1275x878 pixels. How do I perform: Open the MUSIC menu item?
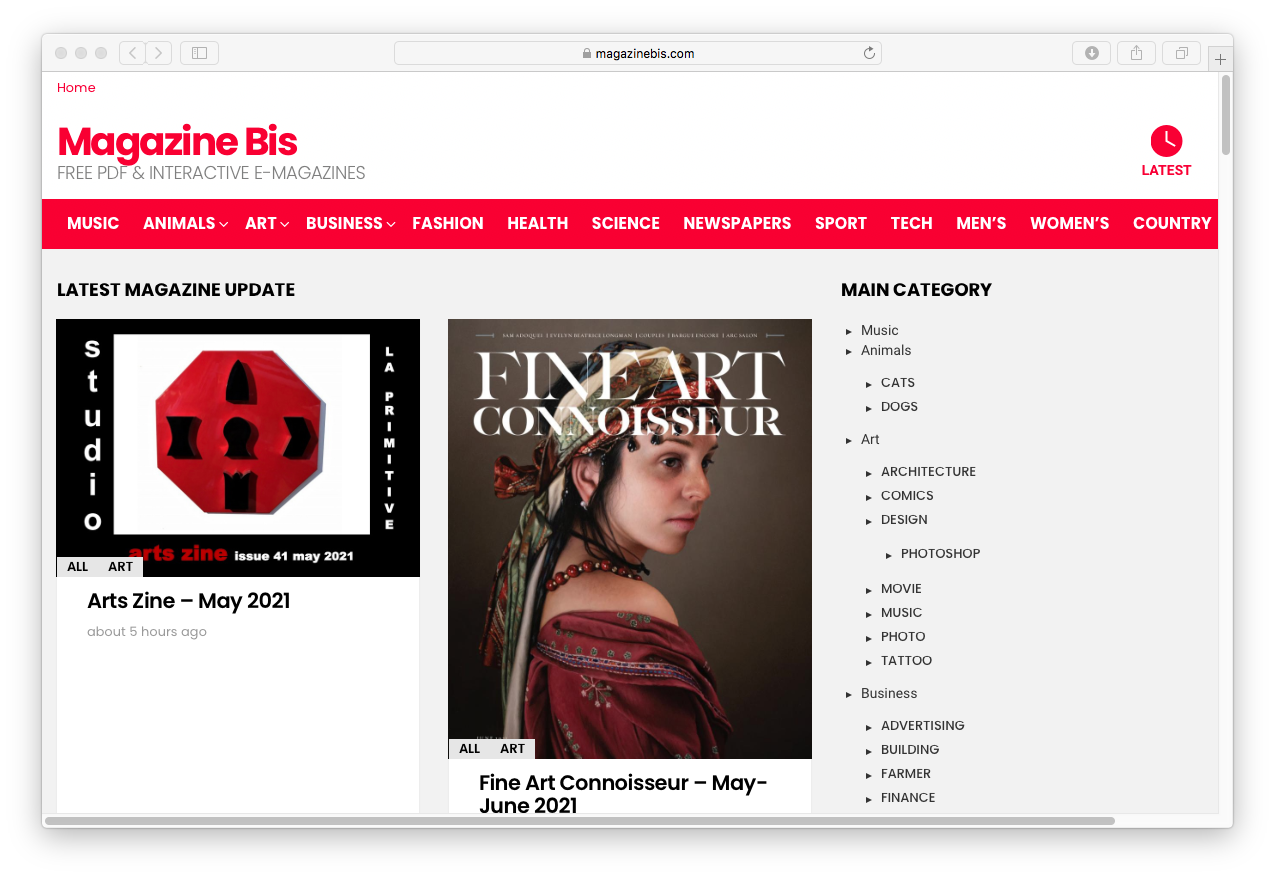point(93,223)
